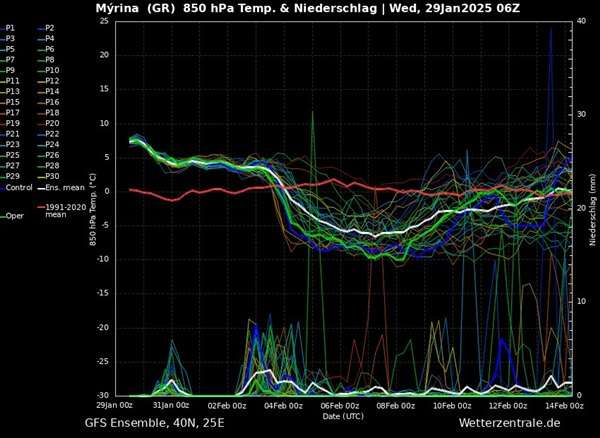The width and height of the screenshot is (600, 438).
Task: Toggle the 1991-2020 mean legend entry
Action: click(63, 209)
